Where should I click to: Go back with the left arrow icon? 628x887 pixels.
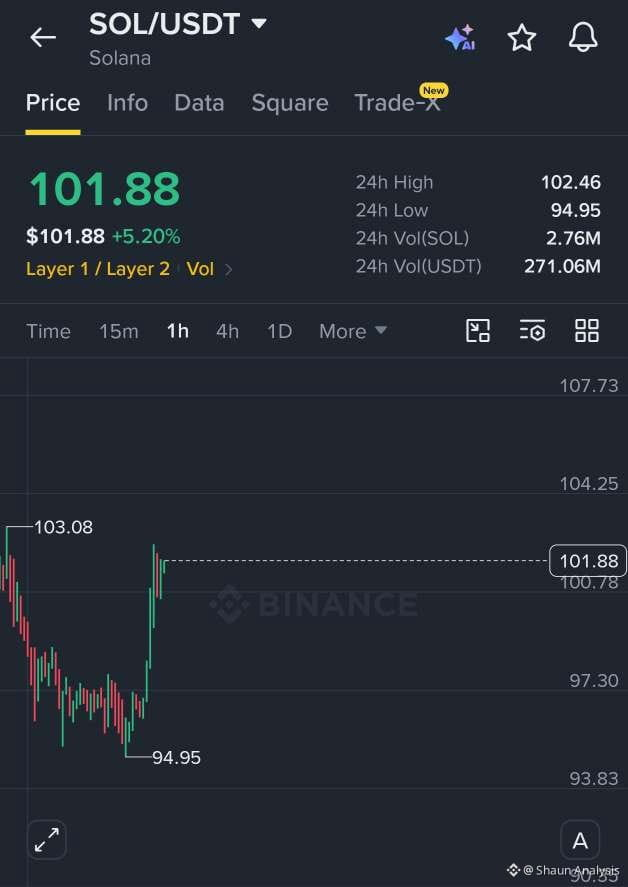[43, 38]
